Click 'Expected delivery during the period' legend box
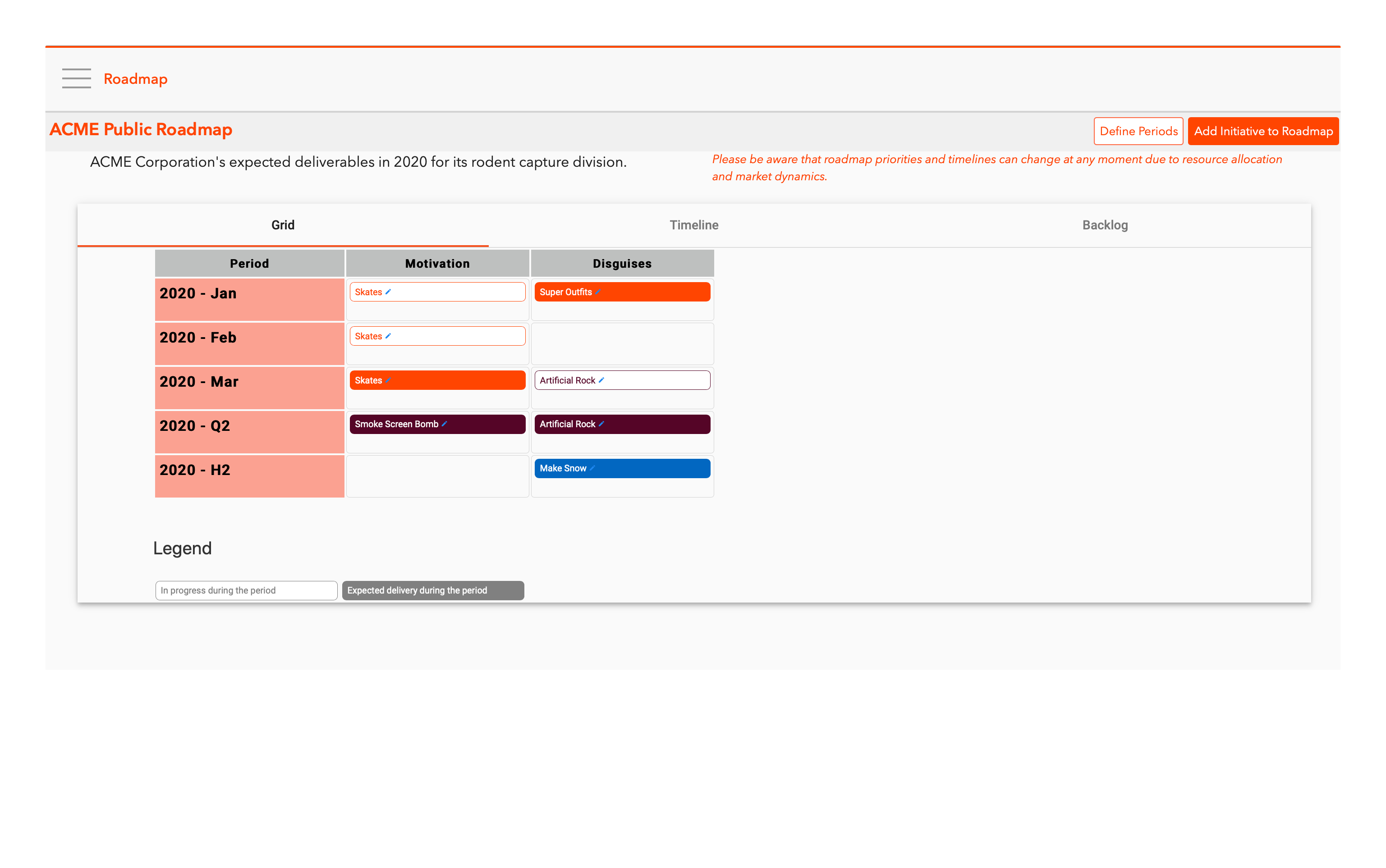1386x868 pixels. (433, 591)
